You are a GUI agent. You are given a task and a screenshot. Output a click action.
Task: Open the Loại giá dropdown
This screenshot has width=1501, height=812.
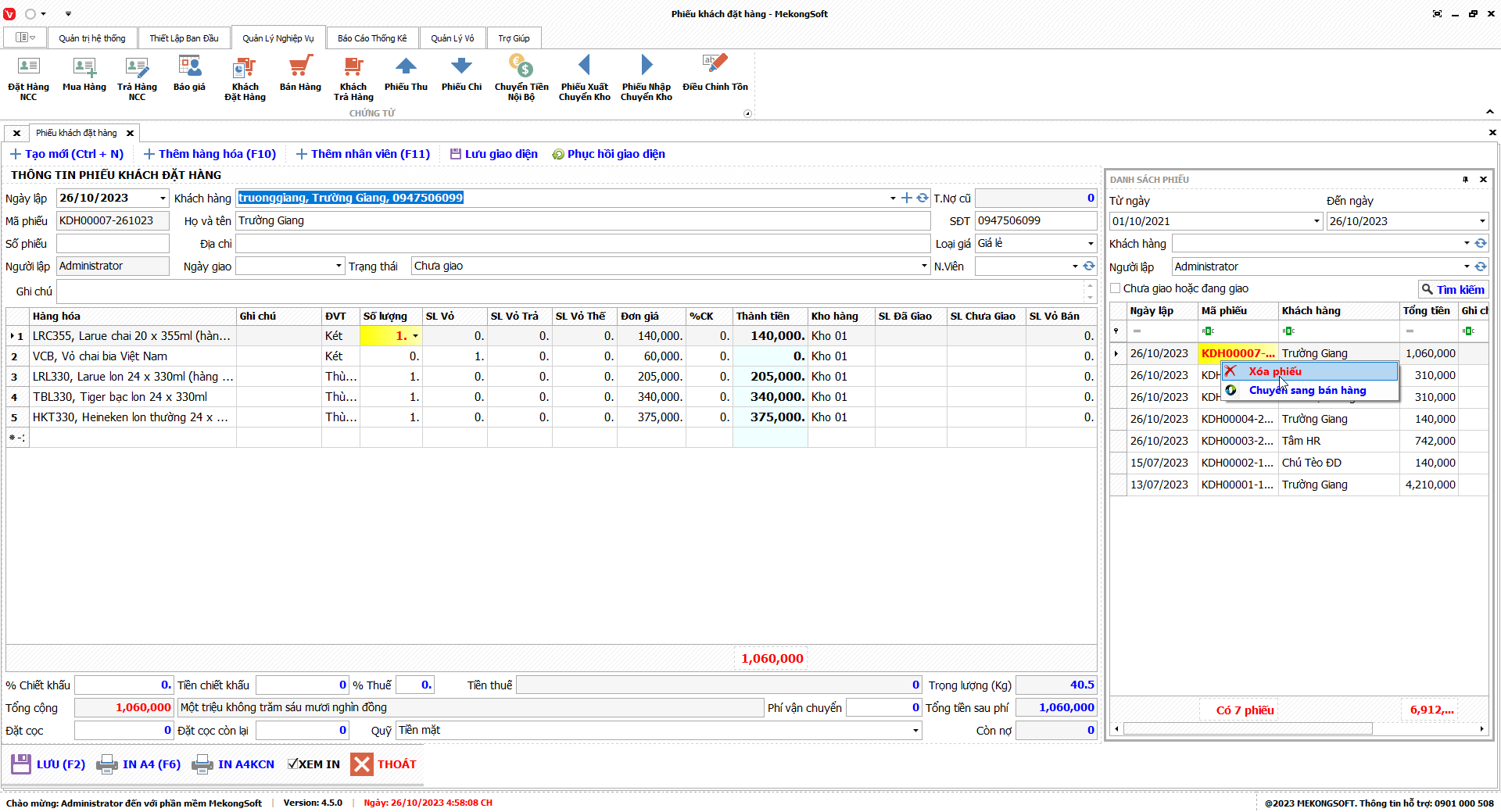pyautogui.click(x=1091, y=244)
